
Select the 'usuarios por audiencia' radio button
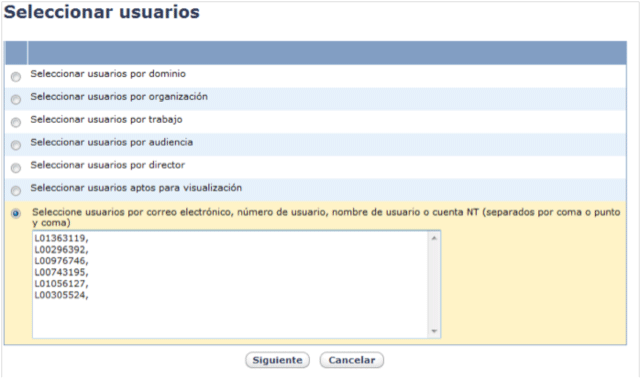tap(16, 145)
